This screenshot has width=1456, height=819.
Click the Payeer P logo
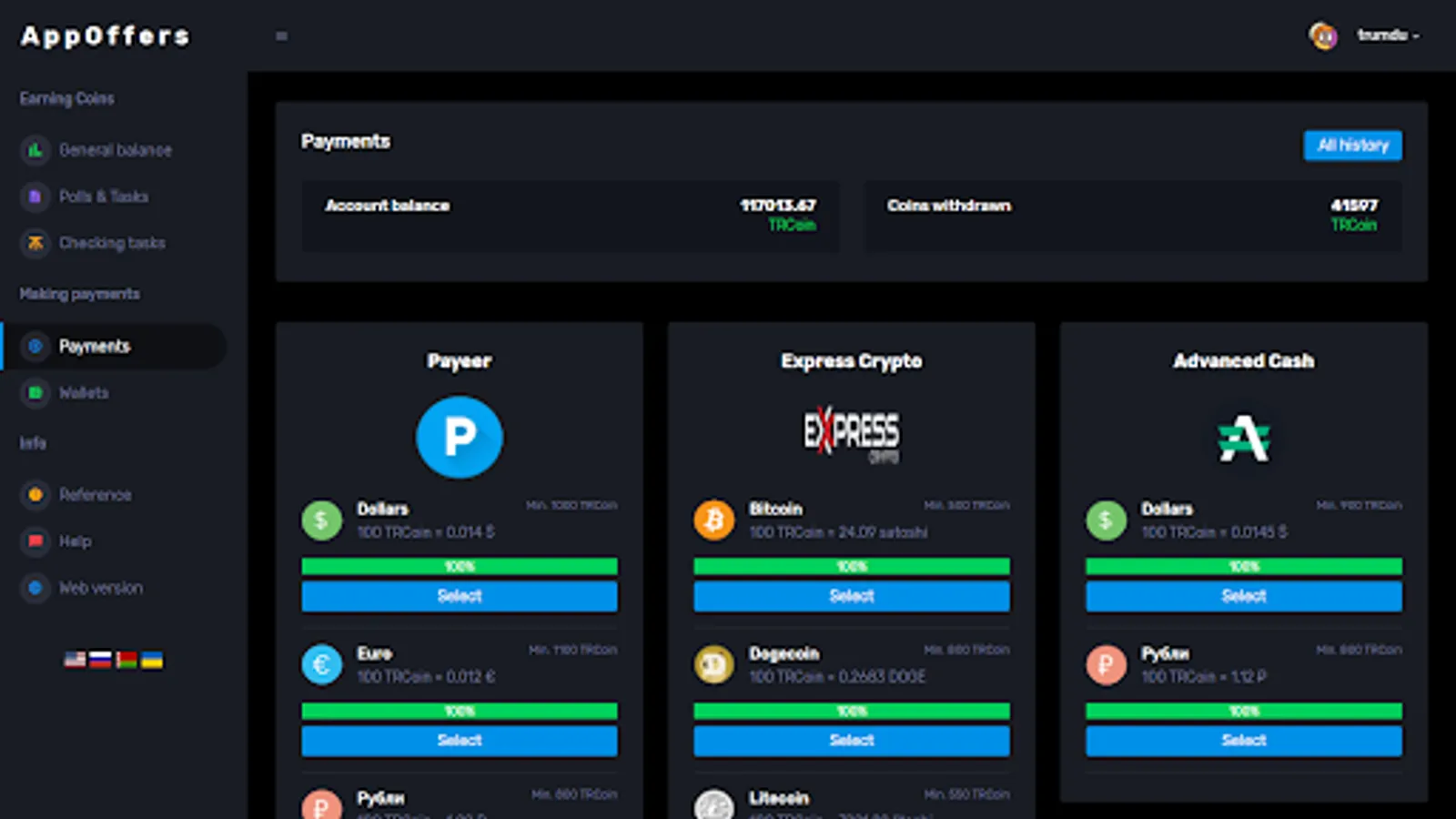460,438
